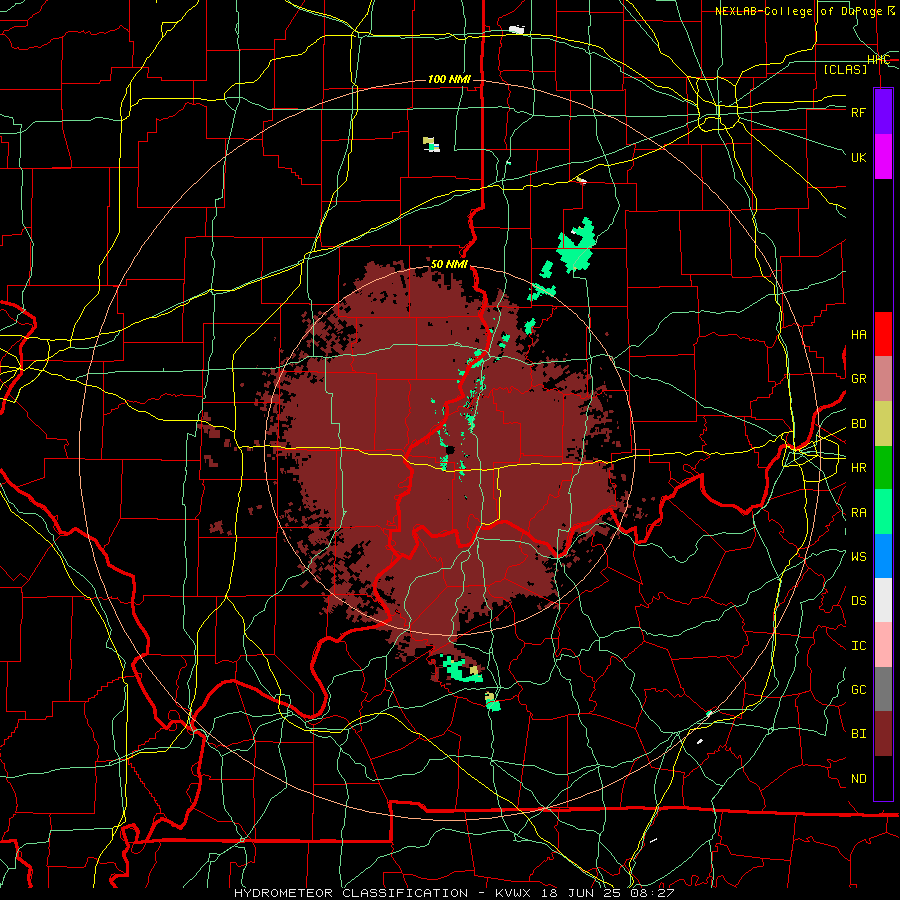
Task: Click the [CLAS] units label
Action: [845, 69]
